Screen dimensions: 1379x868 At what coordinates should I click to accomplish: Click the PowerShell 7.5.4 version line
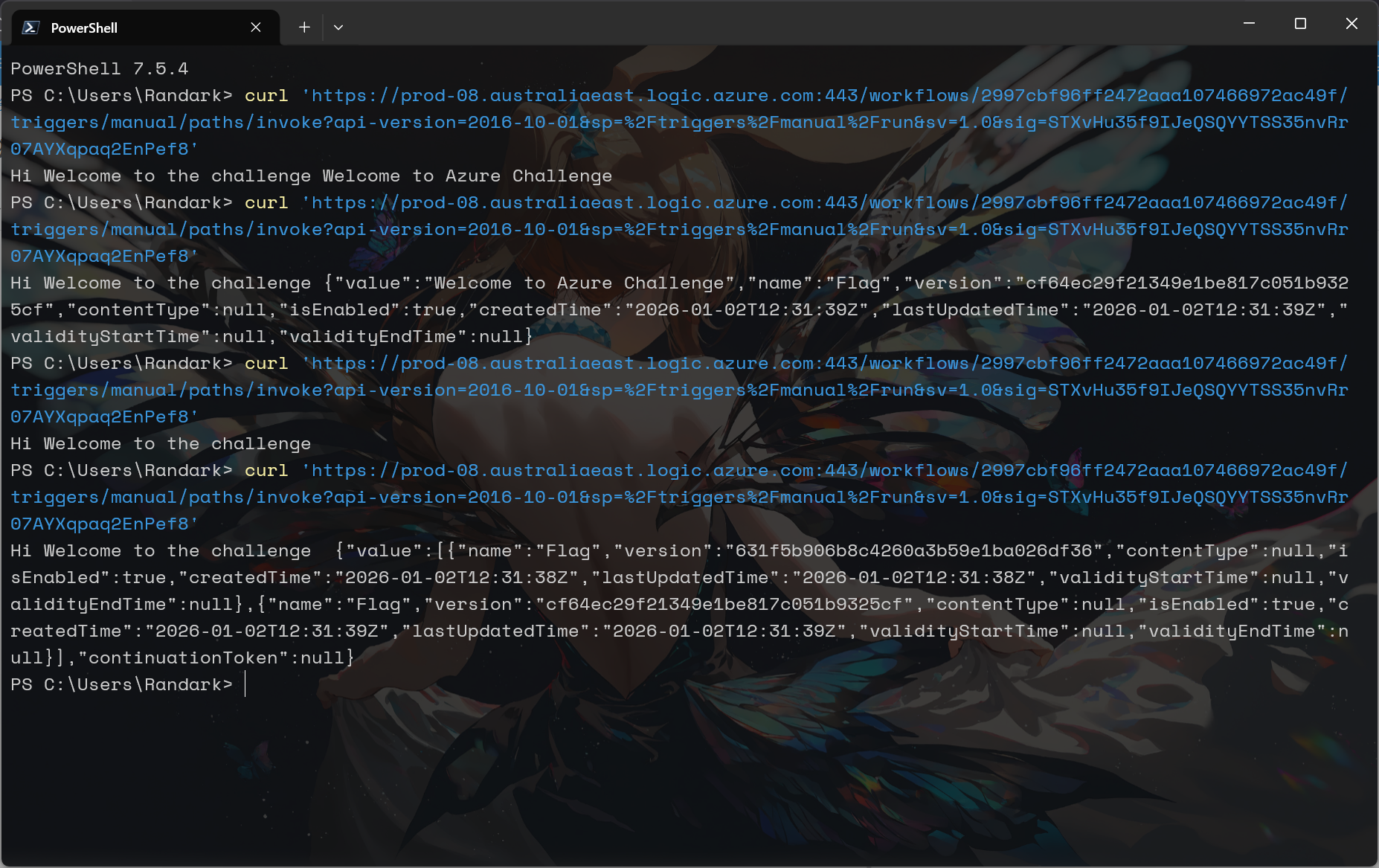100,69
